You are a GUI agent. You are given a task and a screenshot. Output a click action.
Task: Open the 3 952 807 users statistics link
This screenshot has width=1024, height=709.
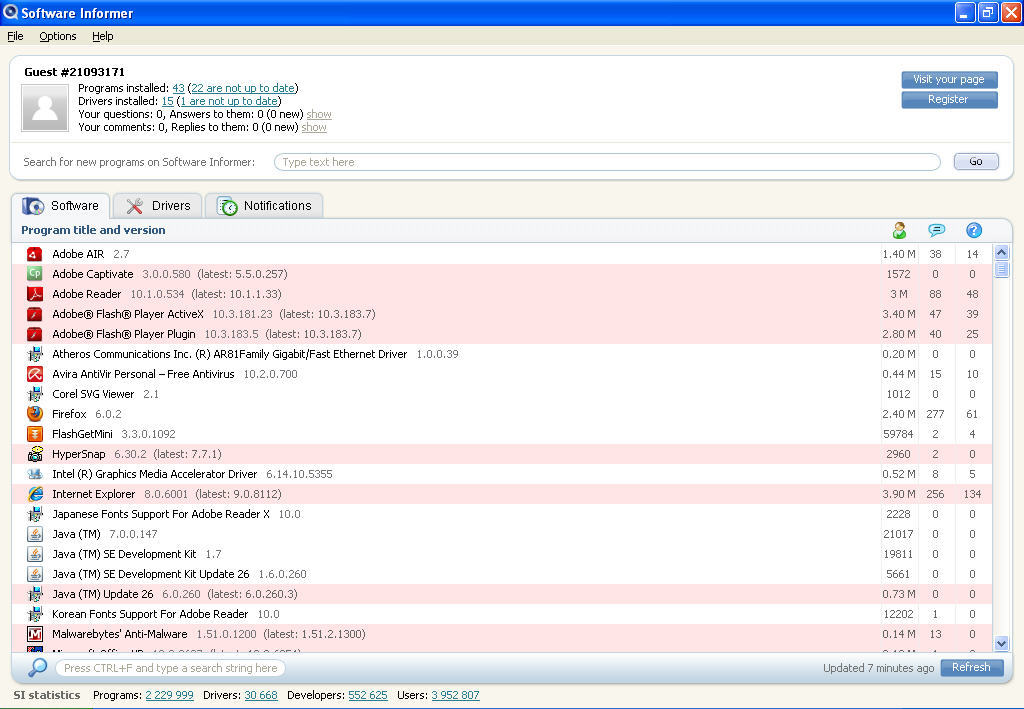[455, 695]
